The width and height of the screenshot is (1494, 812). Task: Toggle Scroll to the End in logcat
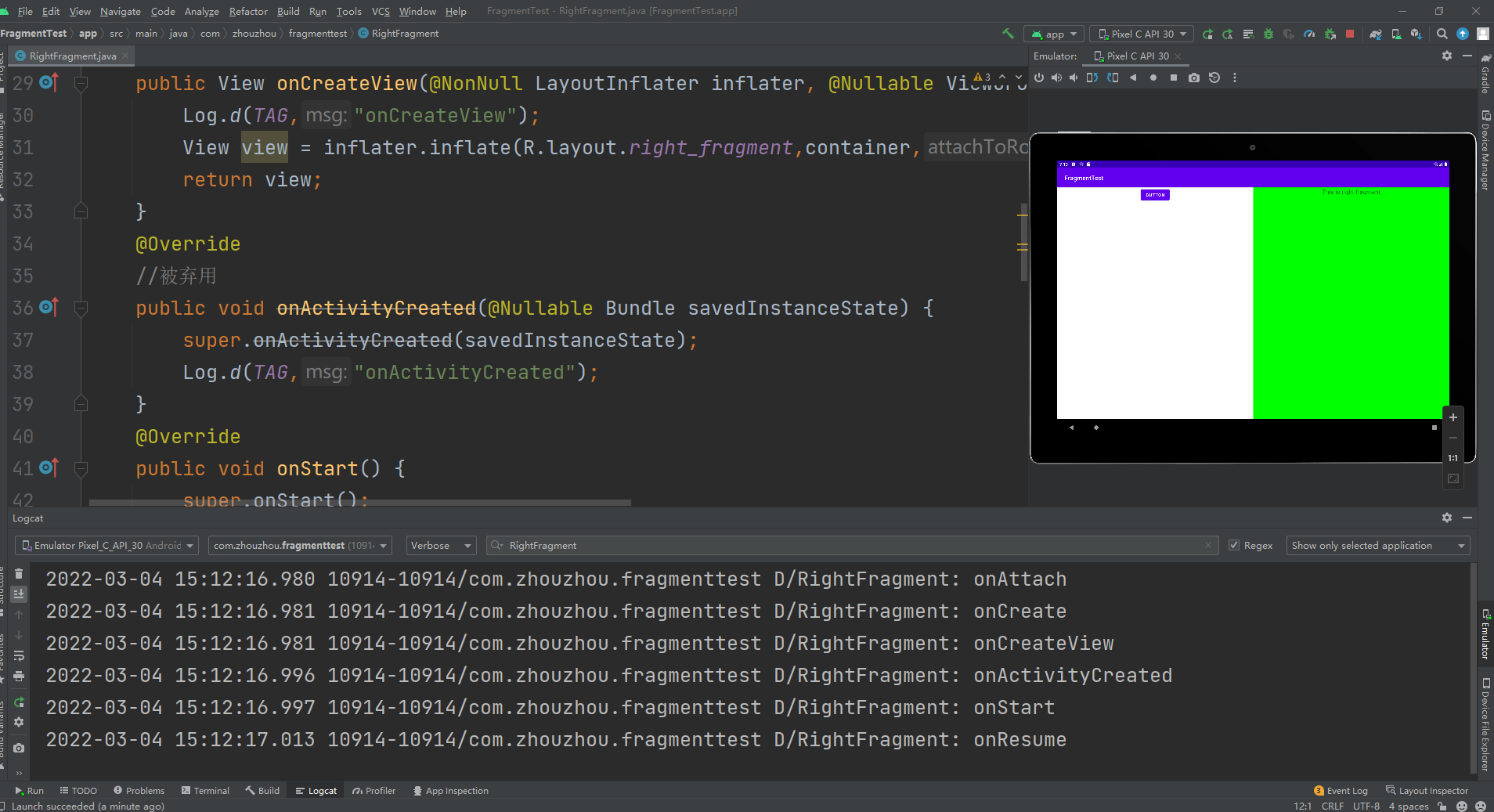19,594
